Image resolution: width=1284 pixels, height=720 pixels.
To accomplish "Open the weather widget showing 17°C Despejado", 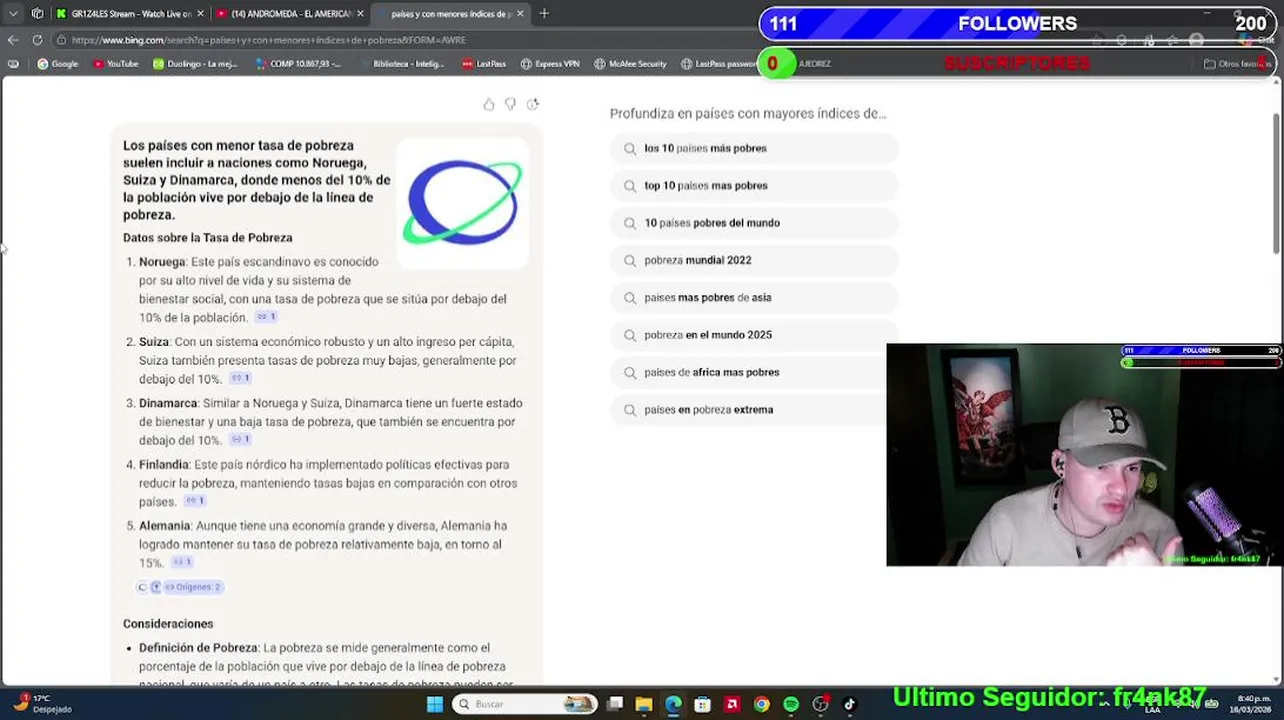I will tap(42, 704).
